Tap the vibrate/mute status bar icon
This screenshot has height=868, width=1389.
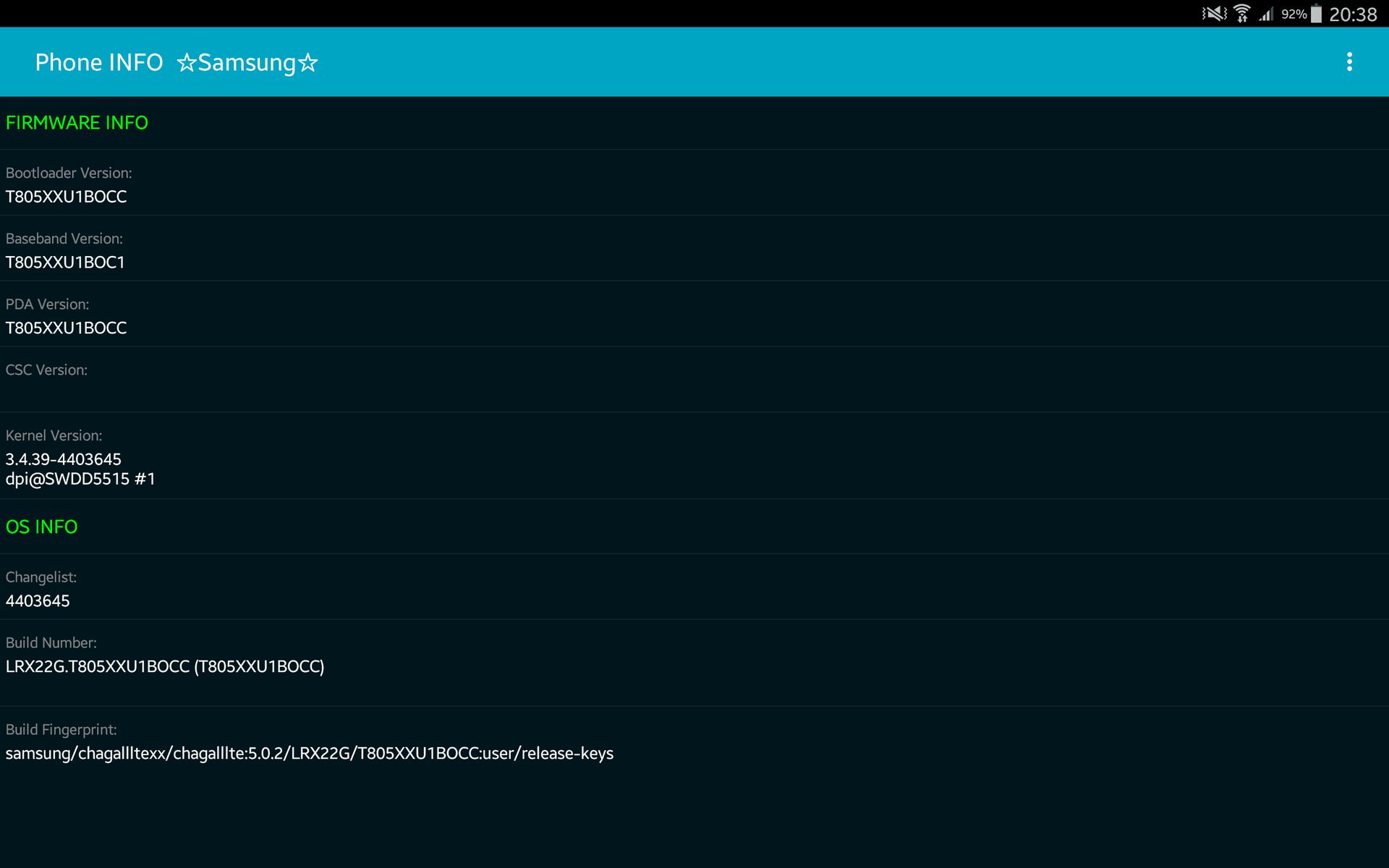(x=1215, y=14)
